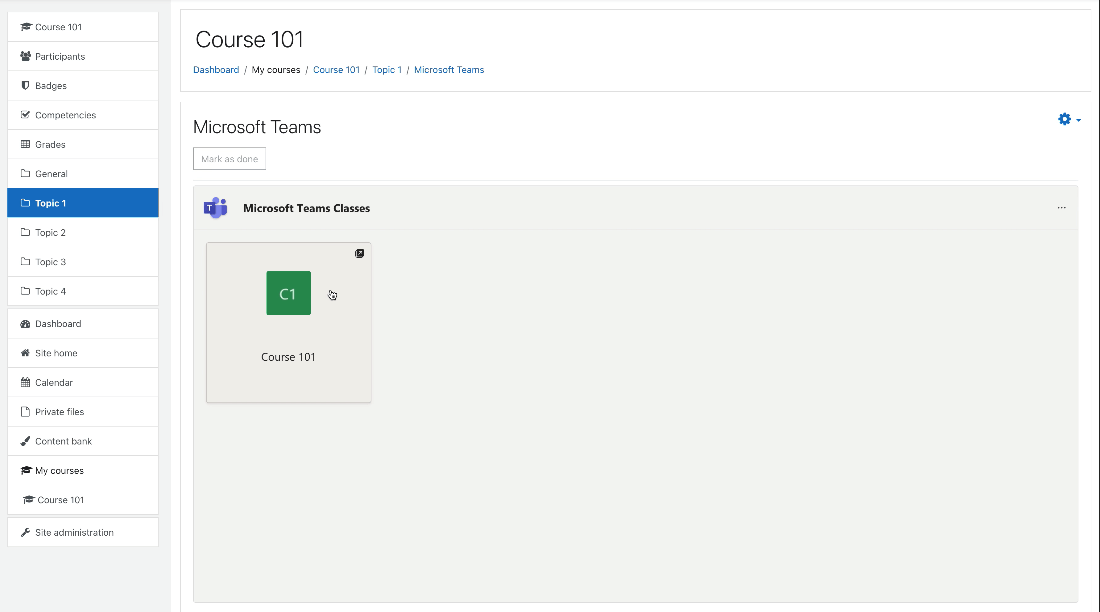Open the Participants page
The width and height of the screenshot is (1100, 612).
83,56
